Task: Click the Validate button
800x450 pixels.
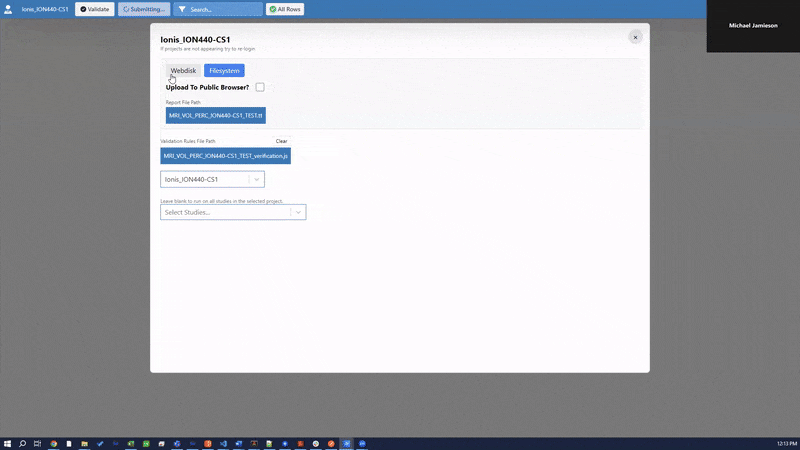Action: [95, 9]
